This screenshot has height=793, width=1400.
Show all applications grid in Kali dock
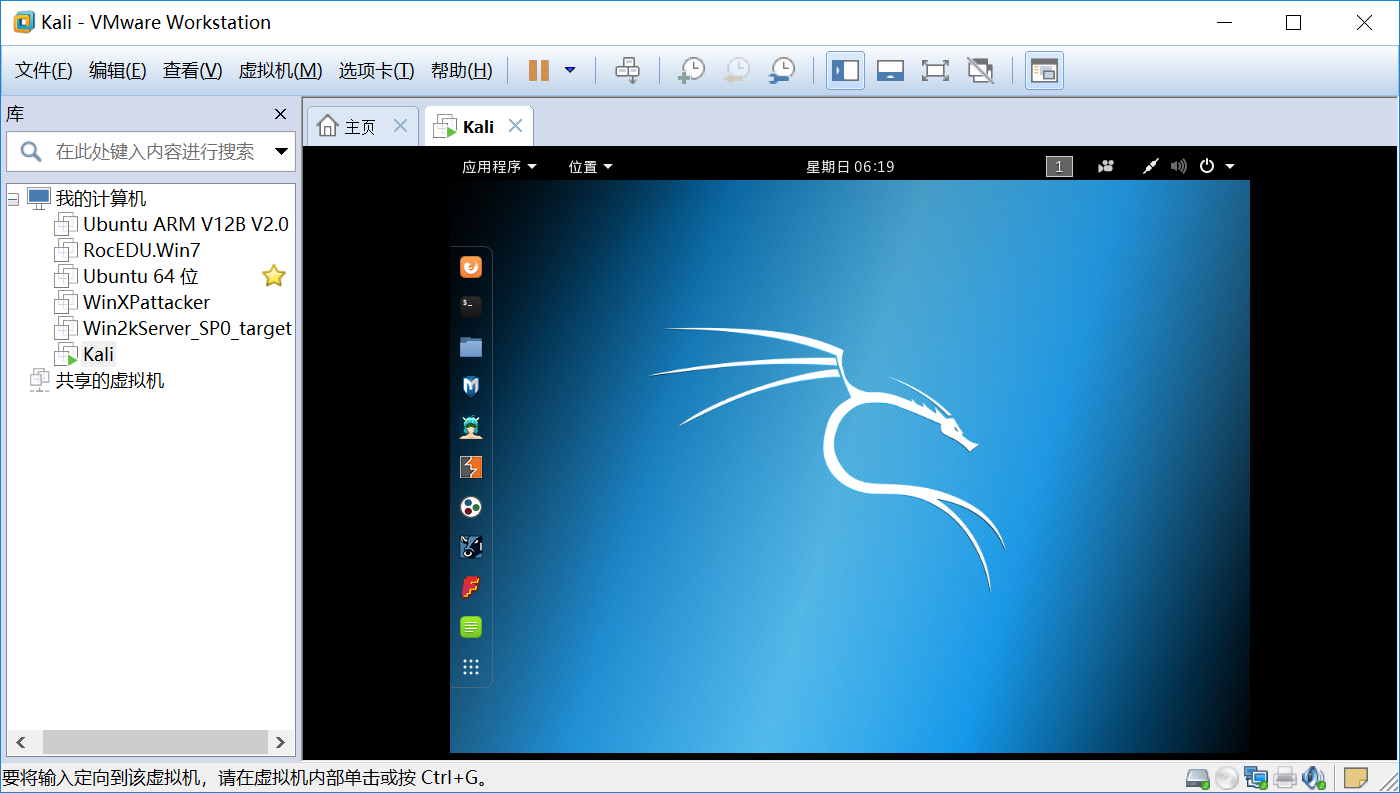(x=471, y=667)
